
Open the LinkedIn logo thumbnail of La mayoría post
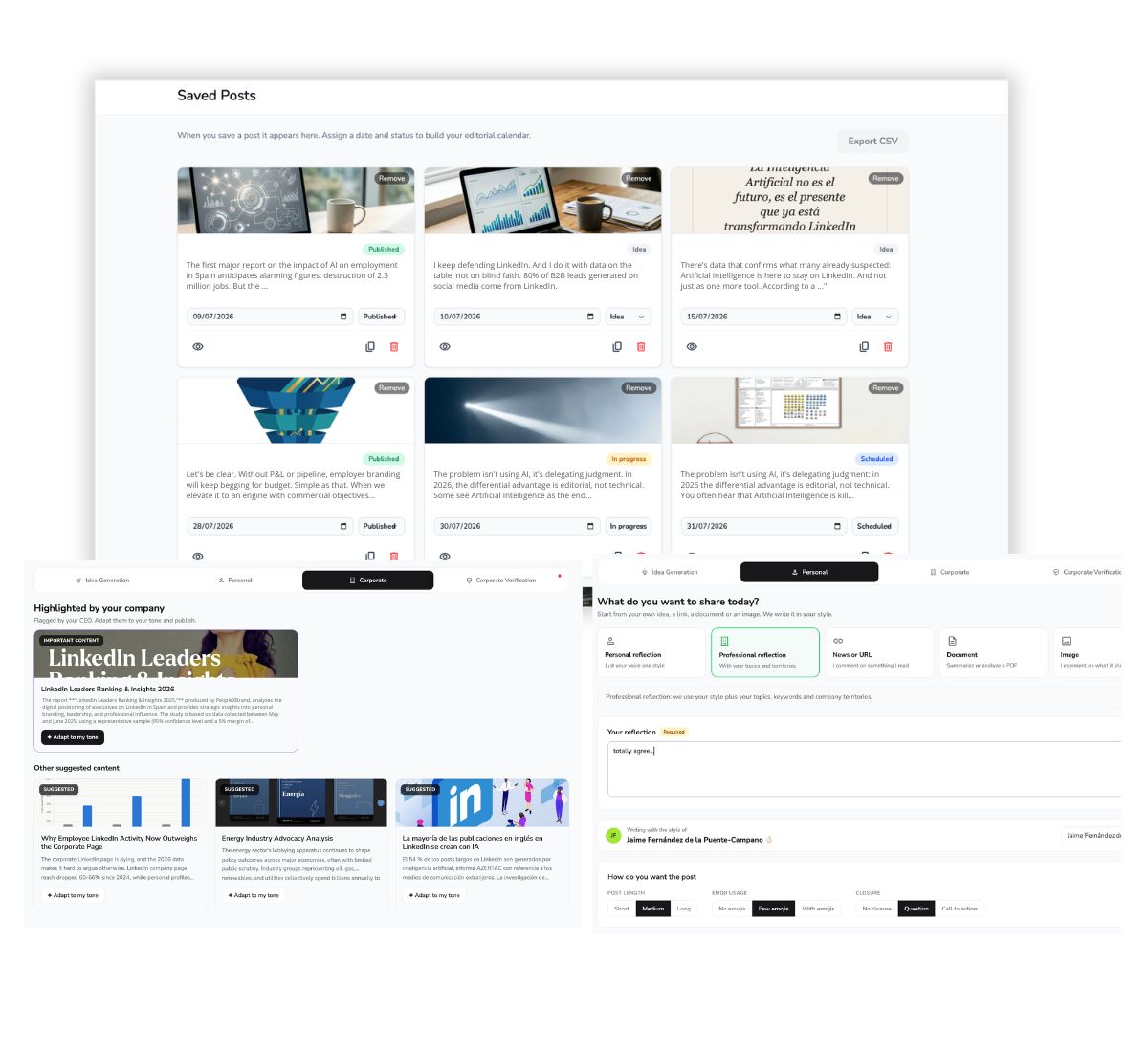483,802
